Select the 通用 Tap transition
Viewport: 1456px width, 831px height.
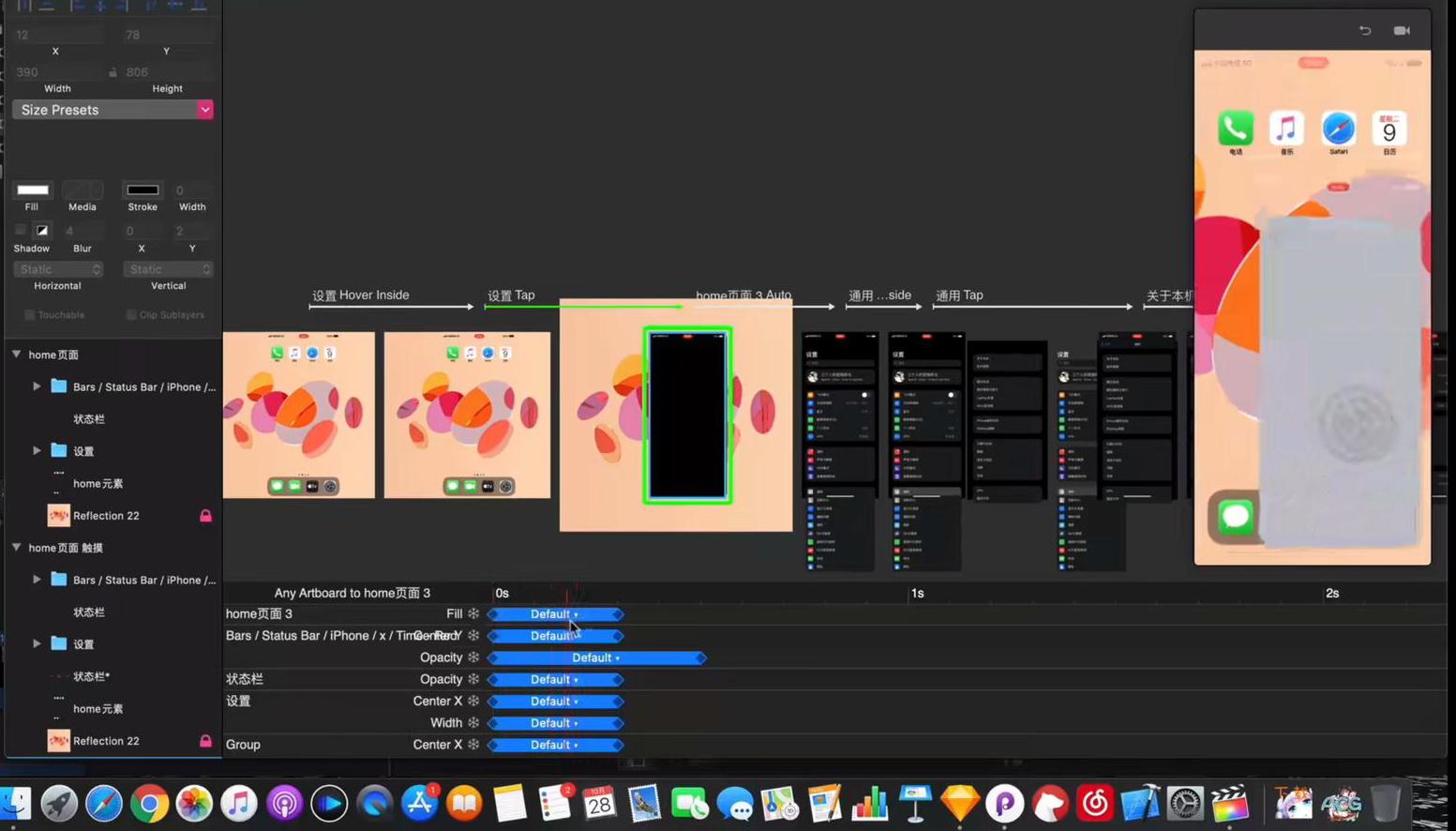tap(1032, 306)
